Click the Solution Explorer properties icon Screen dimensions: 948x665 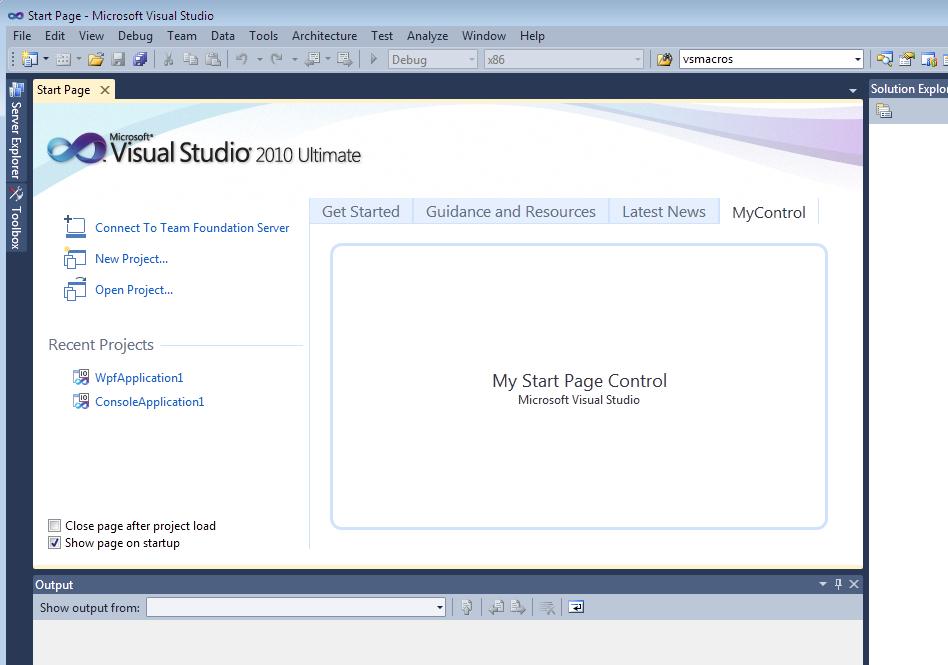(884, 111)
